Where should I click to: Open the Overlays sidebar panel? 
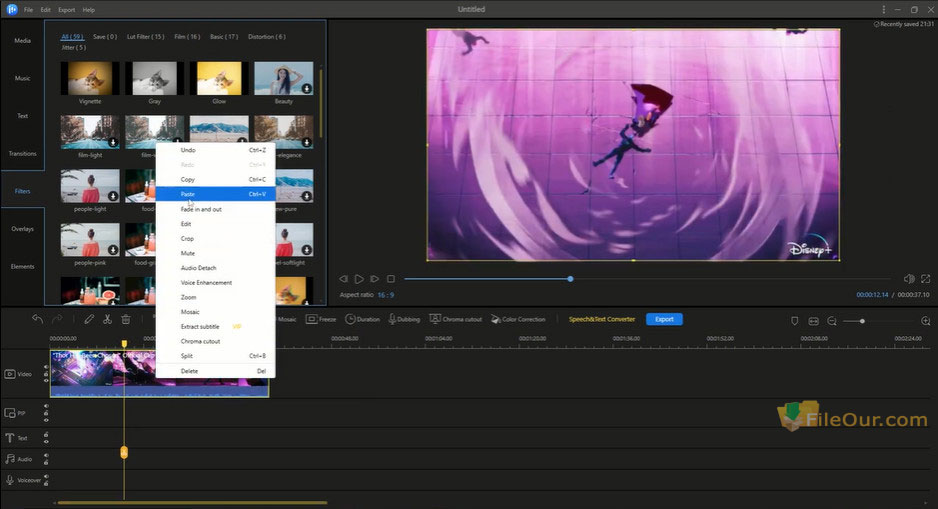(23, 229)
